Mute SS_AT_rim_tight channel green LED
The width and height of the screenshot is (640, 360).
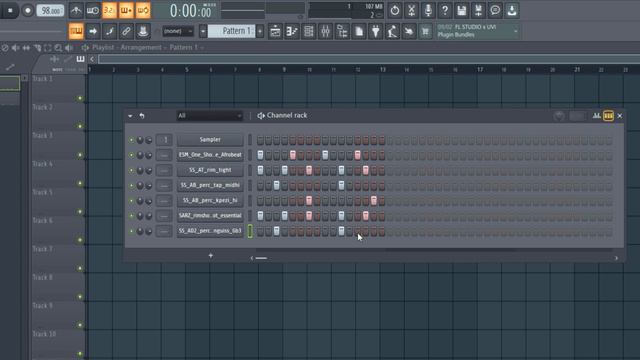coord(131,170)
